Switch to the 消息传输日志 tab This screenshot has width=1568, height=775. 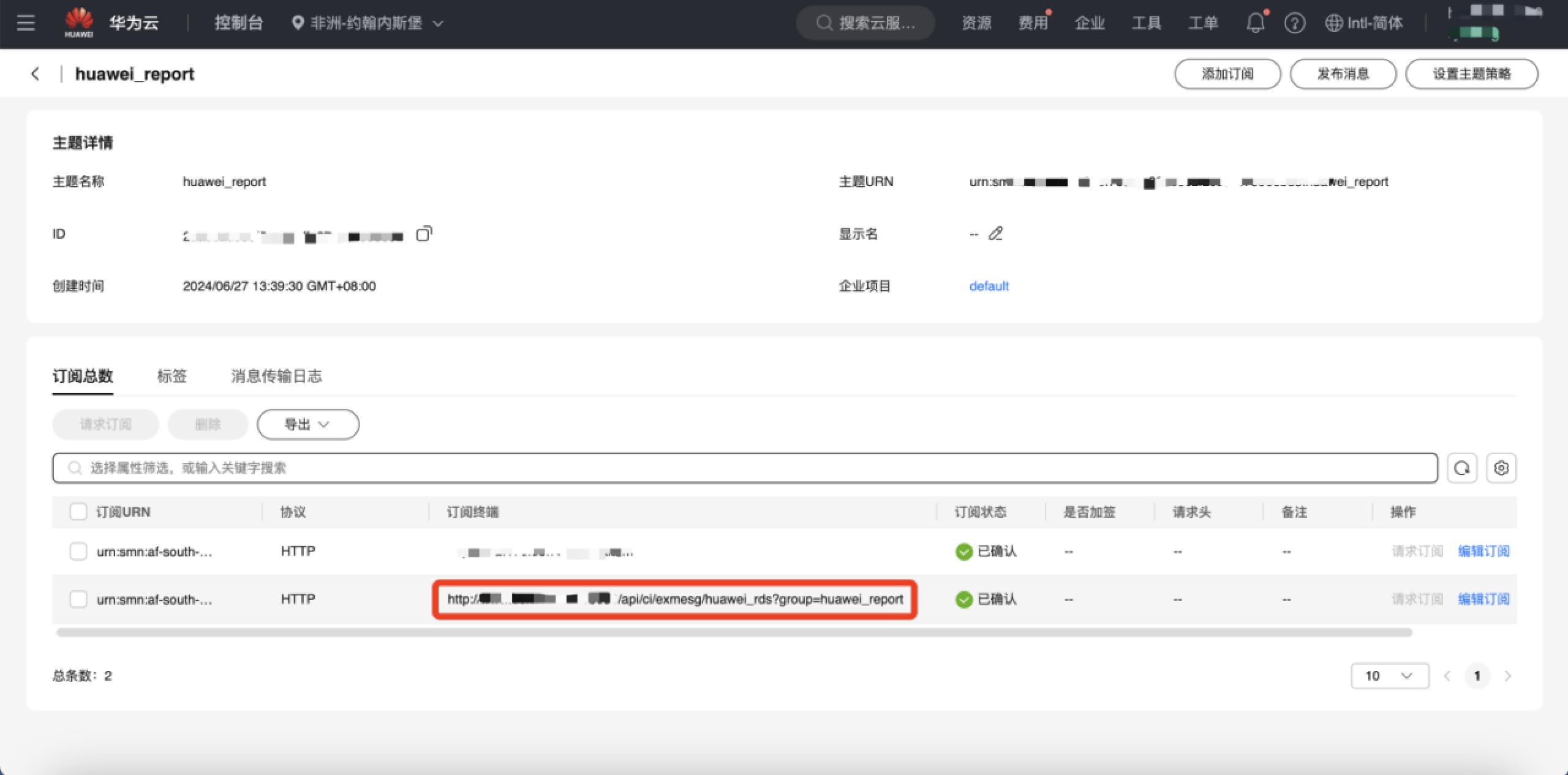tap(276, 376)
